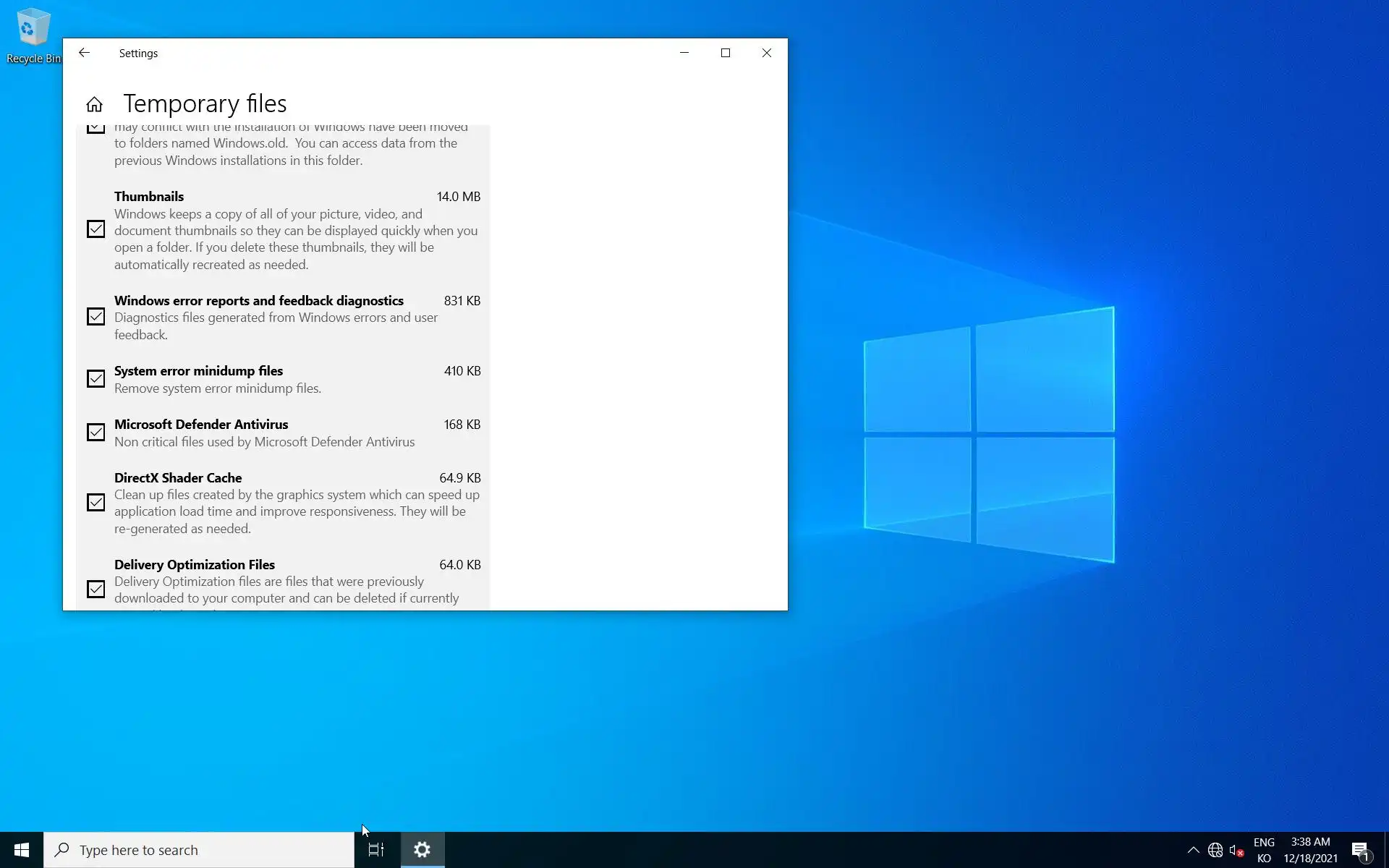Go back using the Settings back arrow
Screen dimensions: 1389x868
click(84, 53)
